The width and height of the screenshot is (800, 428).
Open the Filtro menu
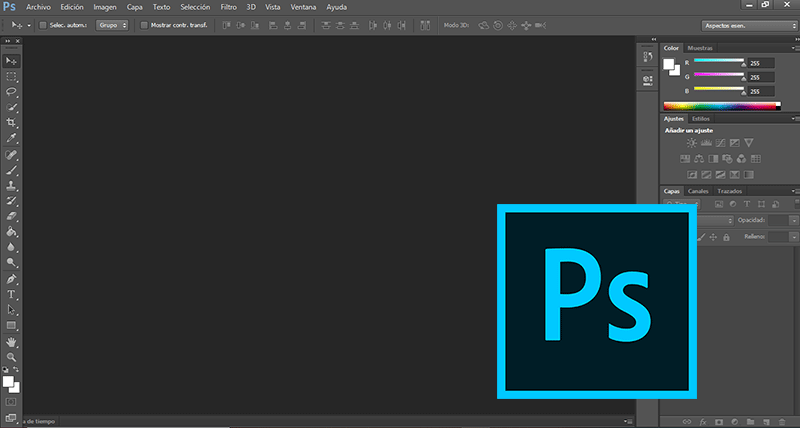[229, 7]
